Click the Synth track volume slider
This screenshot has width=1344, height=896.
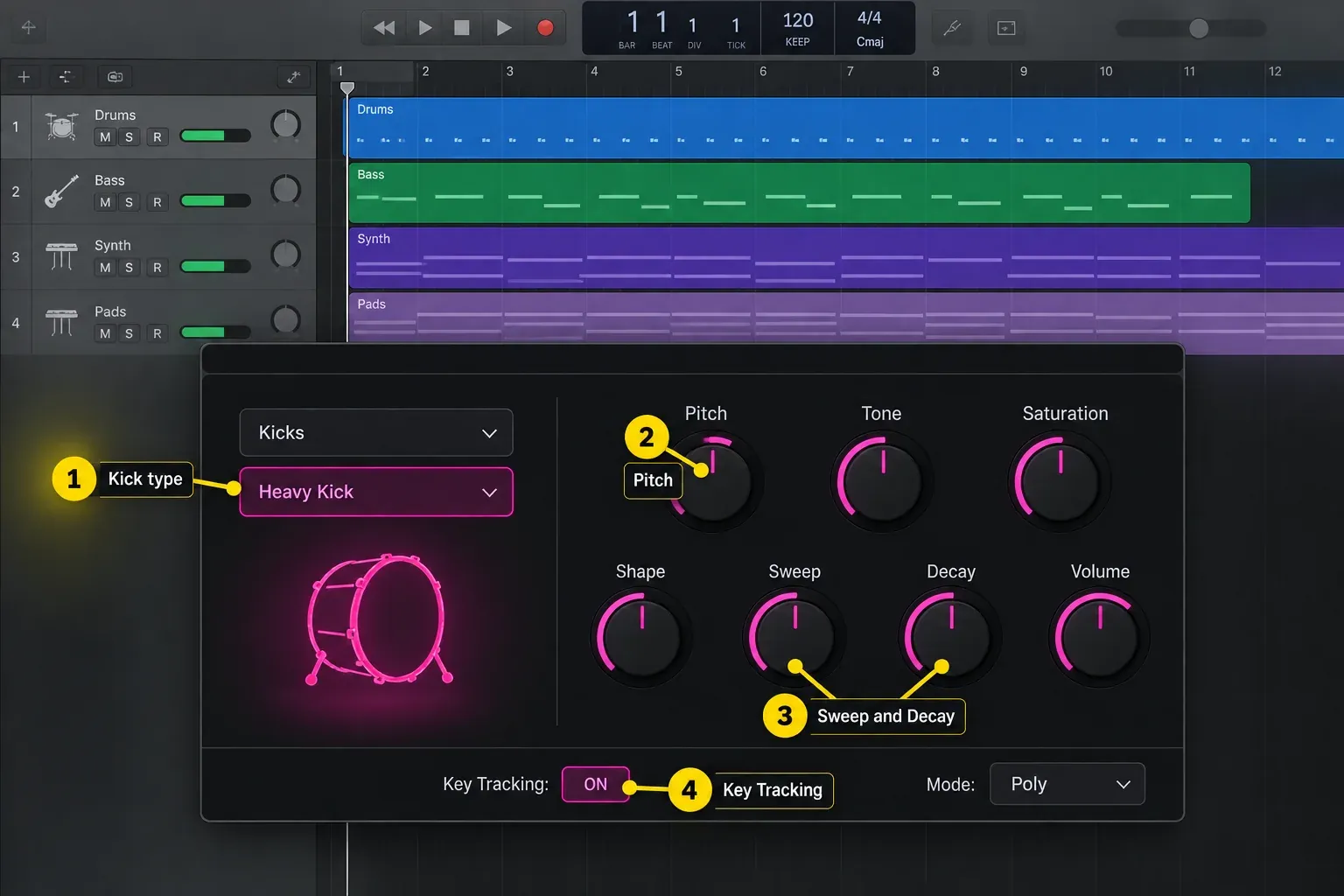click(215, 266)
